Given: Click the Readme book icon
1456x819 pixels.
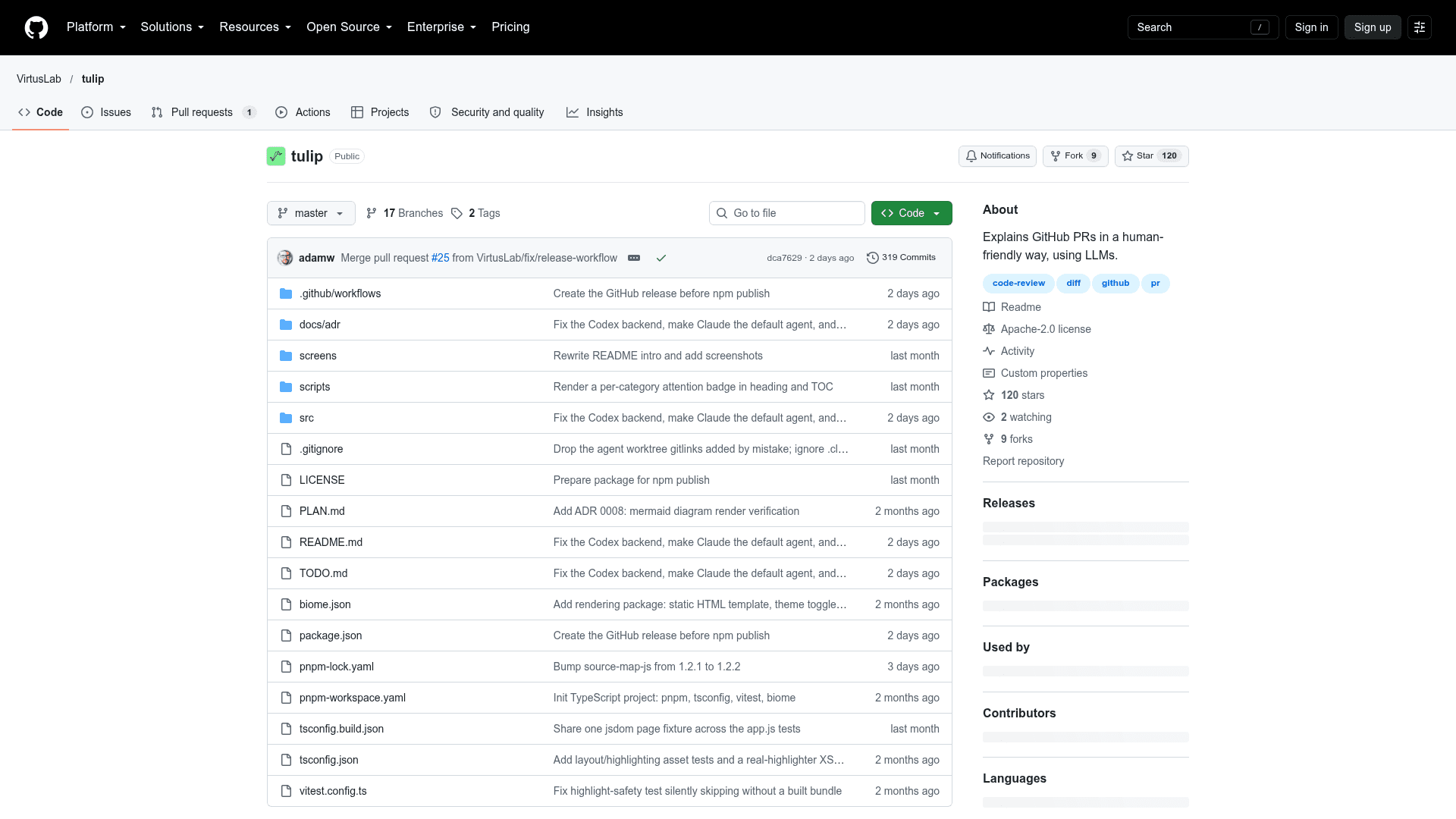Looking at the screenshot, I should click(989, 307).
